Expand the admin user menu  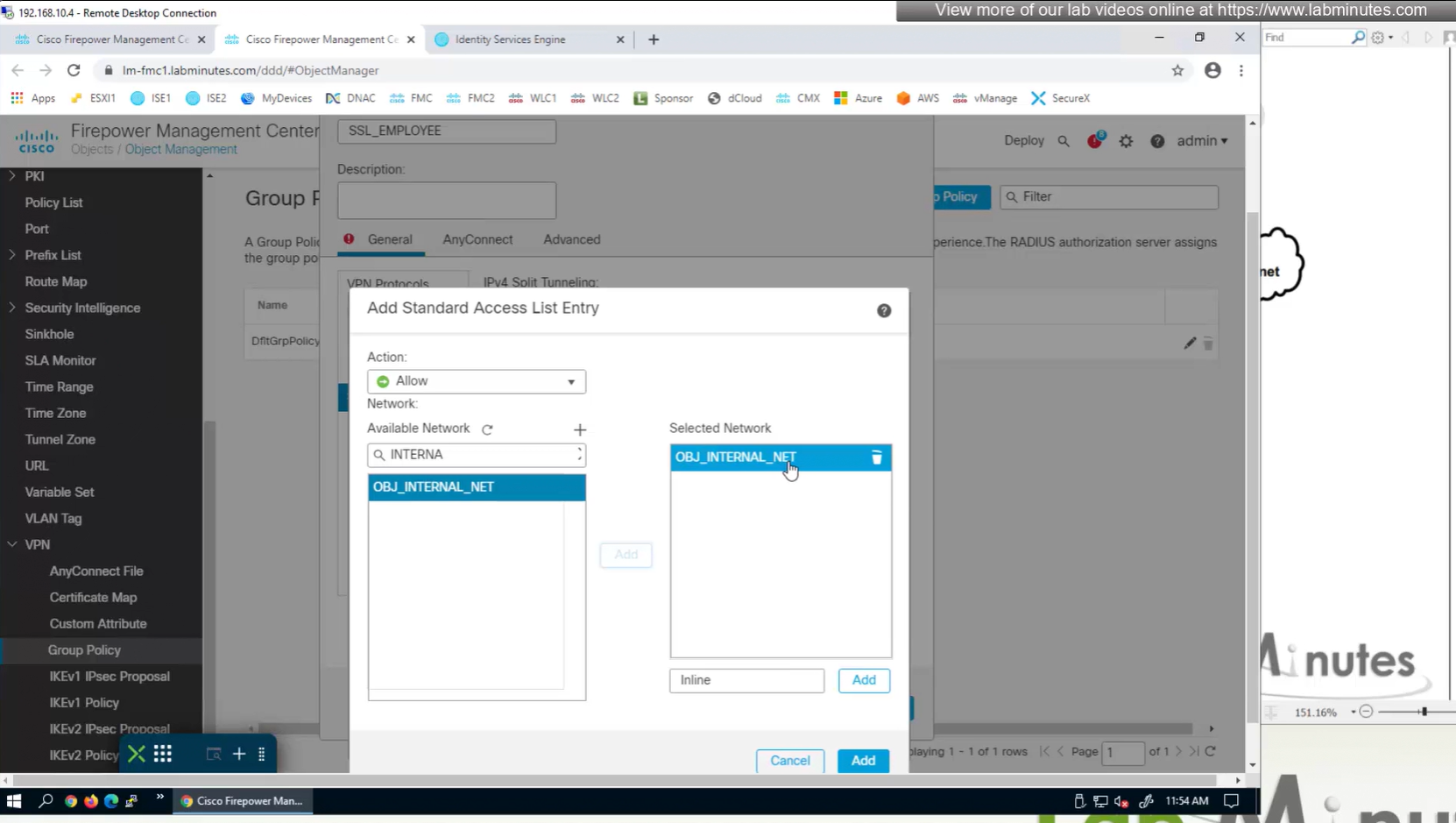coord(1201,141)
